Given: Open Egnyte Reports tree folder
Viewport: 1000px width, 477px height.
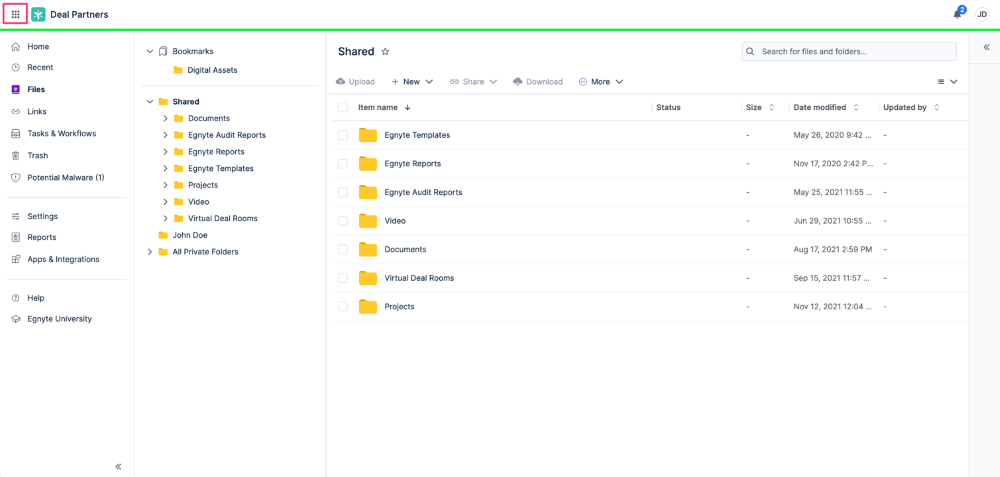Looking at the screenshot, I should coord(216,152).
